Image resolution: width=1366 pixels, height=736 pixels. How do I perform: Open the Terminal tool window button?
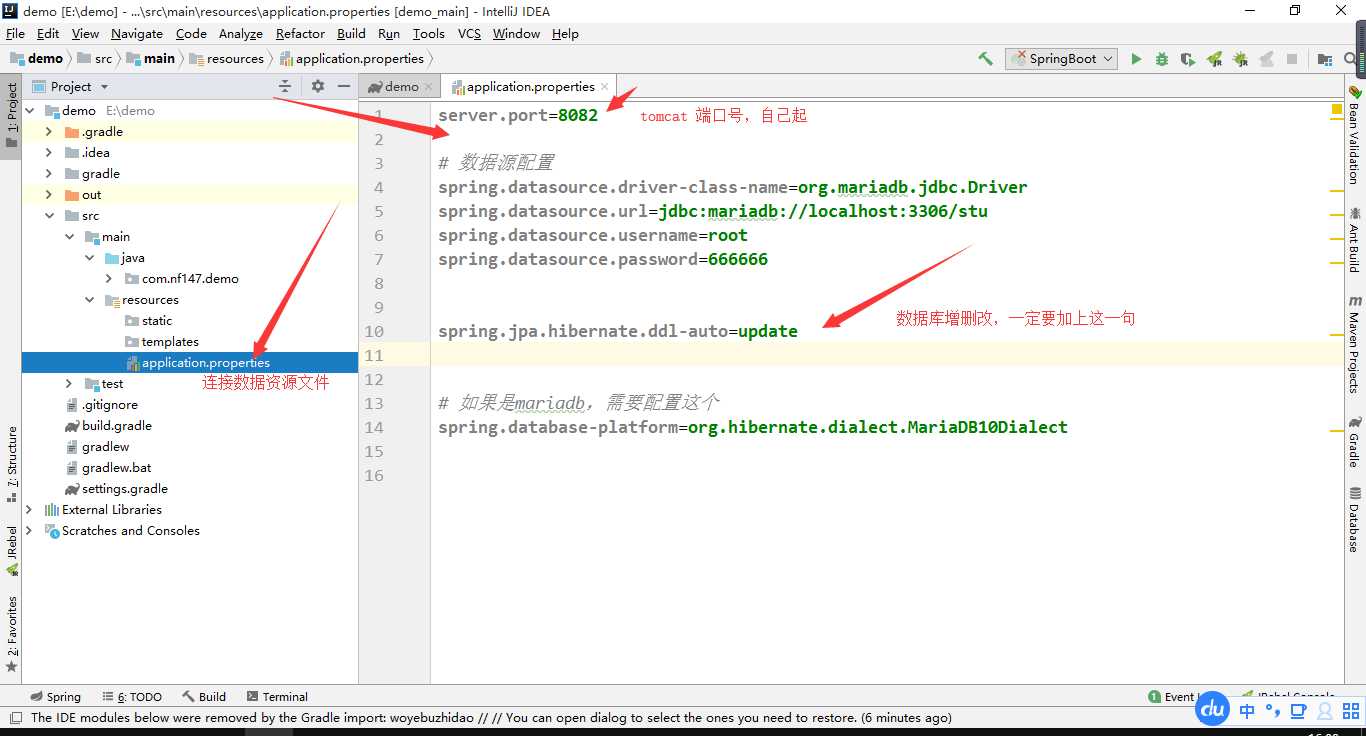[x=277, y=697]
